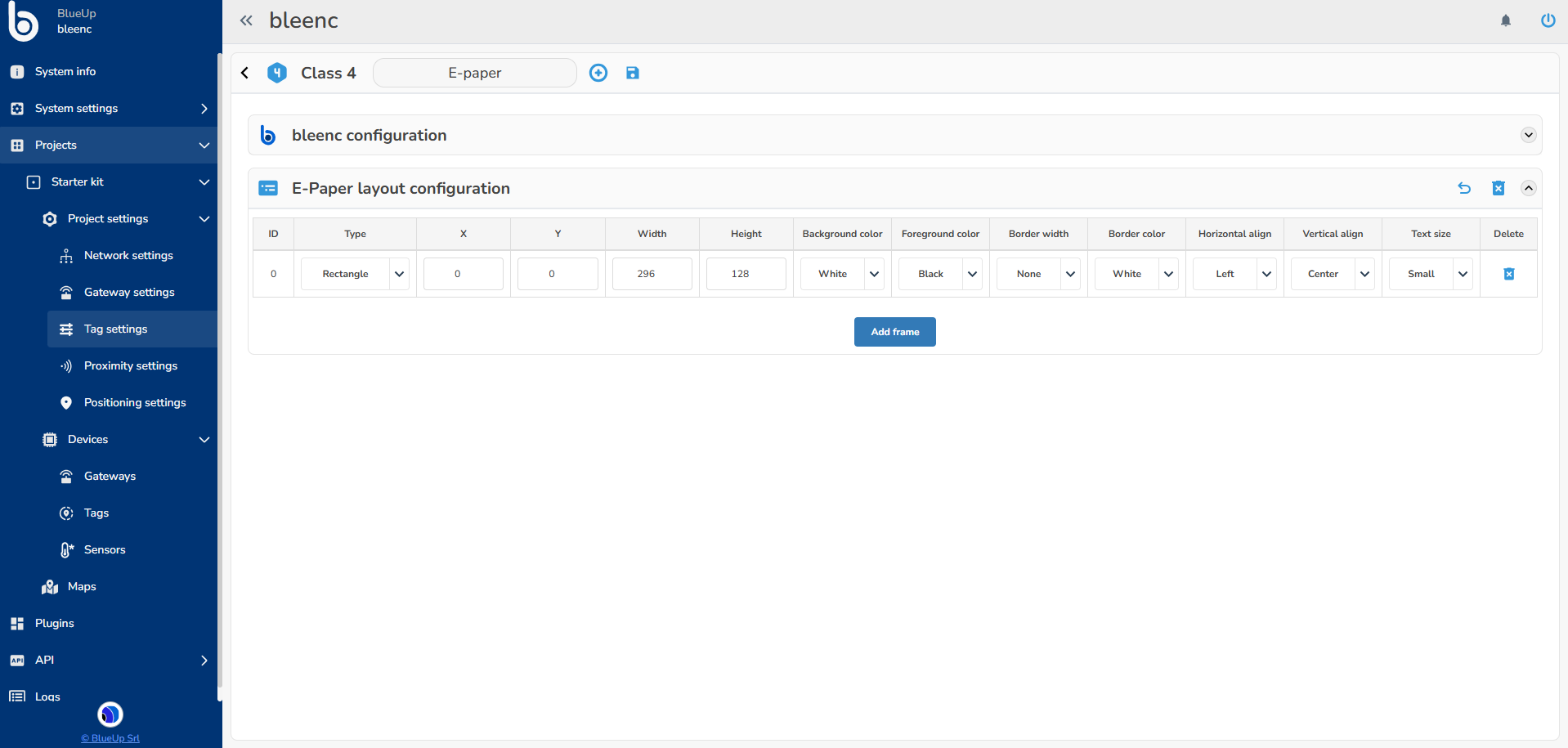Collapse the sidebar with the double-chevron icon
Image resolution: width=1568 pixels, height=748 pixels.
point(246,20)
